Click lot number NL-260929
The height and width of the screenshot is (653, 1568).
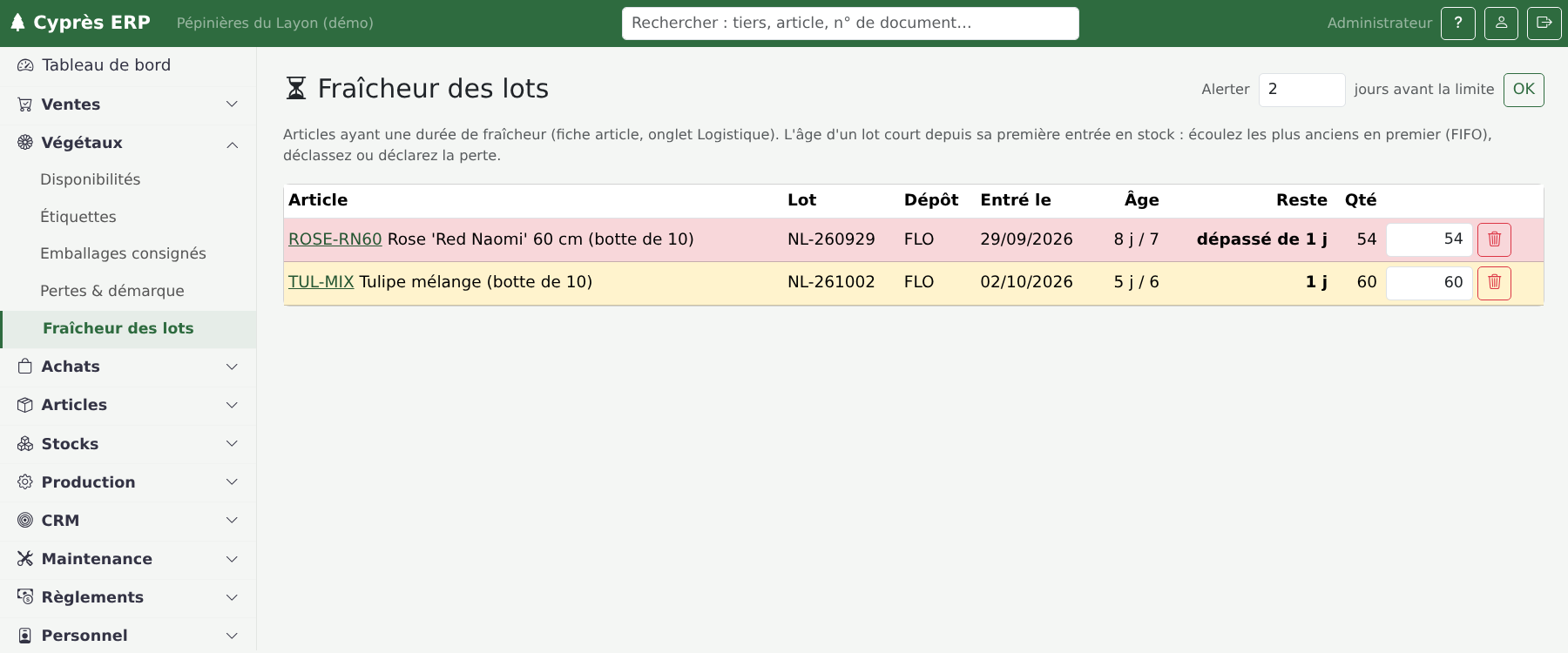tap(831, 239)
